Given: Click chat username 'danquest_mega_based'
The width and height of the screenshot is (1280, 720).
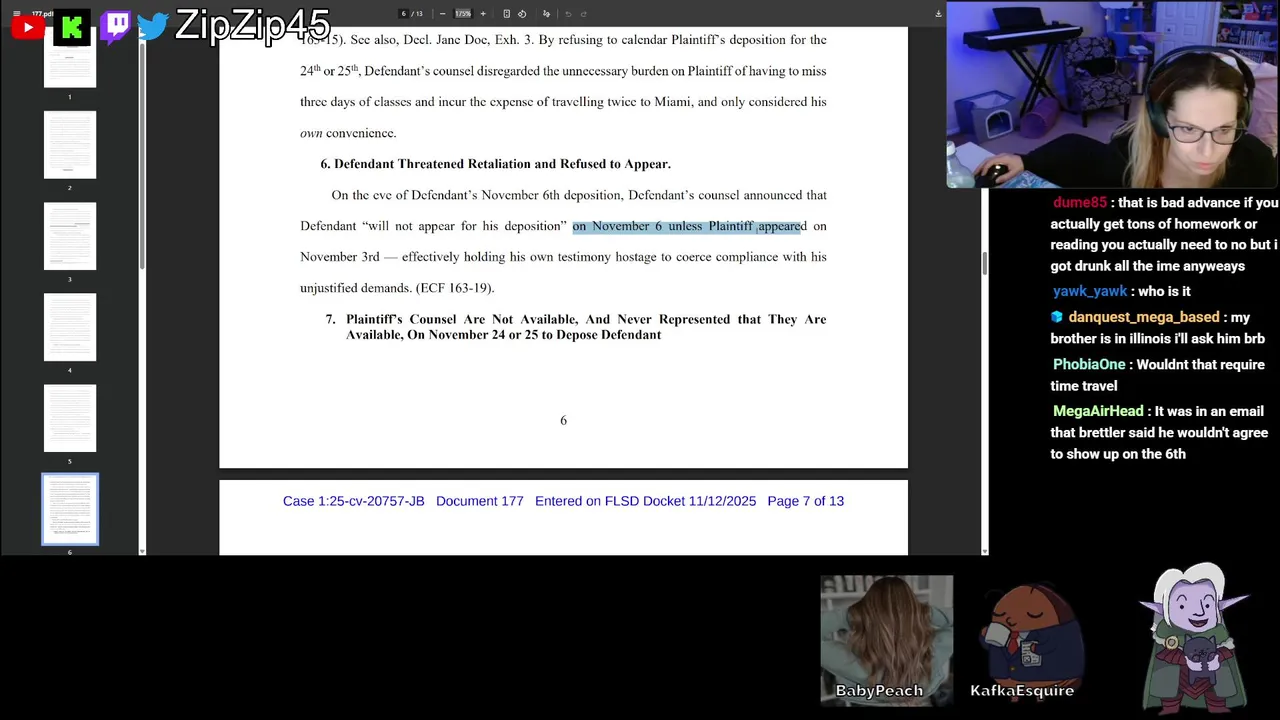Looking at the screenshot, I should click(1144, 317).
